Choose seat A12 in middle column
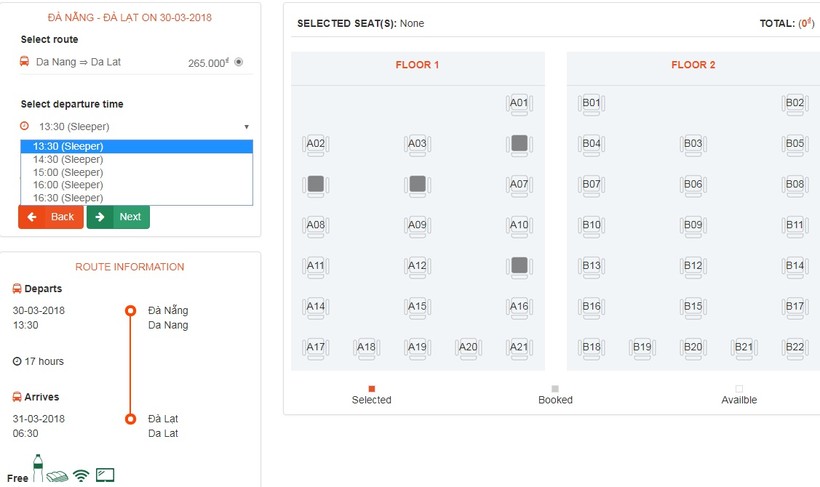This screenshot has width=820, height=487. [417, 266]
